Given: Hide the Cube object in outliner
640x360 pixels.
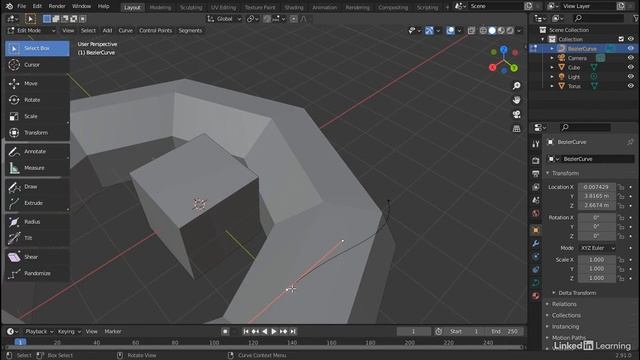Looking at the screenshot, I should pyautogui.click(x=631, y=67).
